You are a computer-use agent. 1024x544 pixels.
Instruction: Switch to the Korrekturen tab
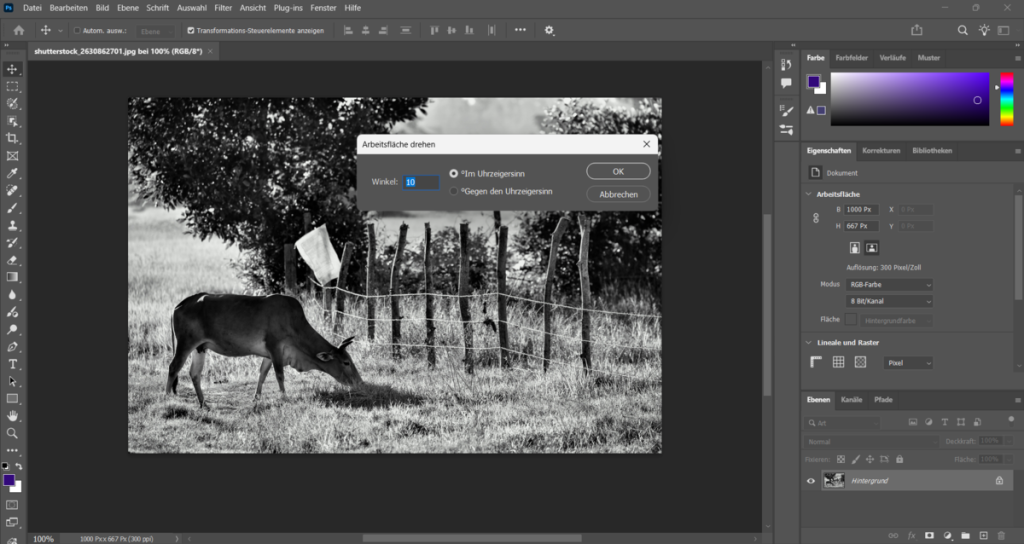[x=881, y=151]
